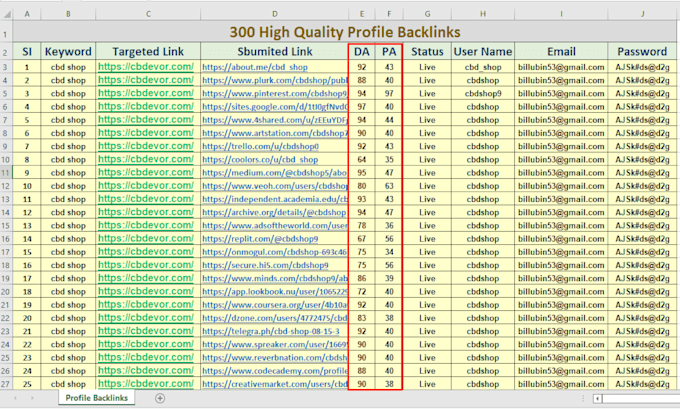Screen dimensions: 680x409
Task: Select column H header
Action: 483,14
